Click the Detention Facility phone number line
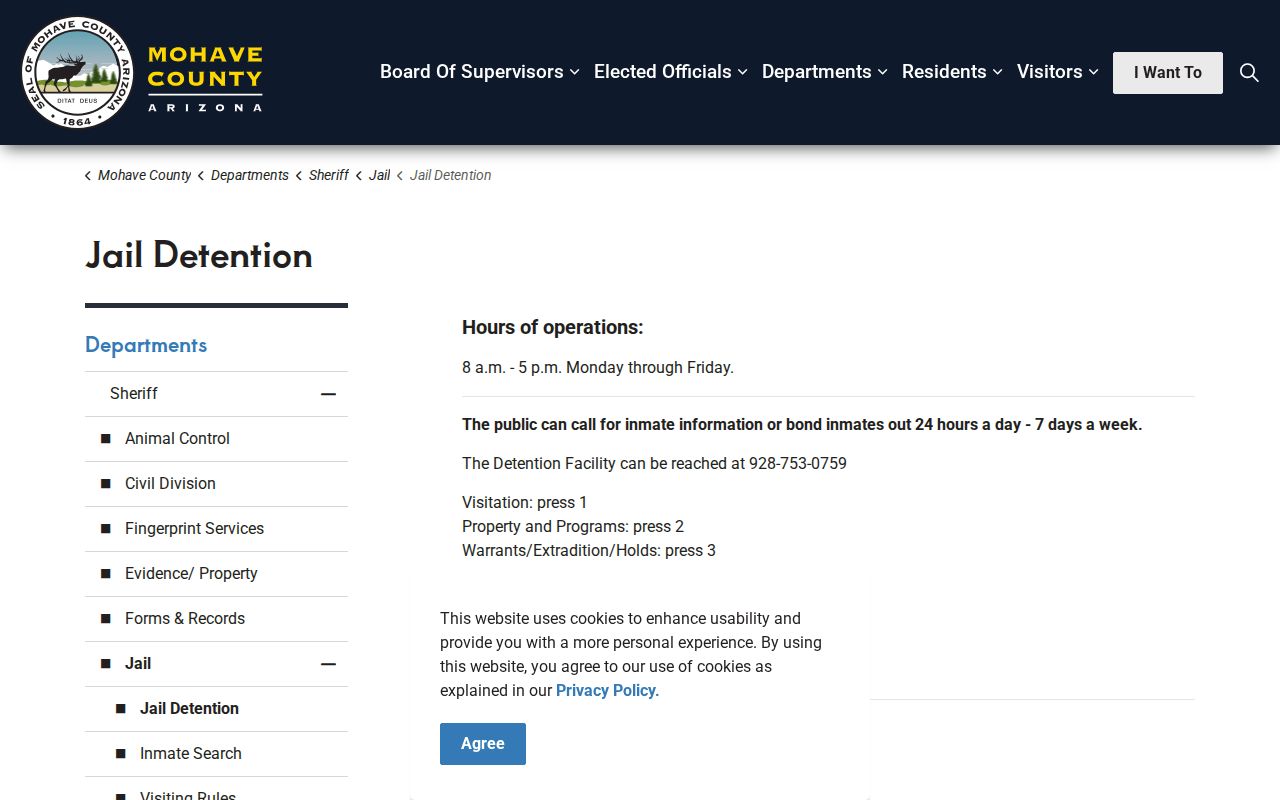Screen dimensions: 1280x800 pyautogui.click(x=654, y=464)
